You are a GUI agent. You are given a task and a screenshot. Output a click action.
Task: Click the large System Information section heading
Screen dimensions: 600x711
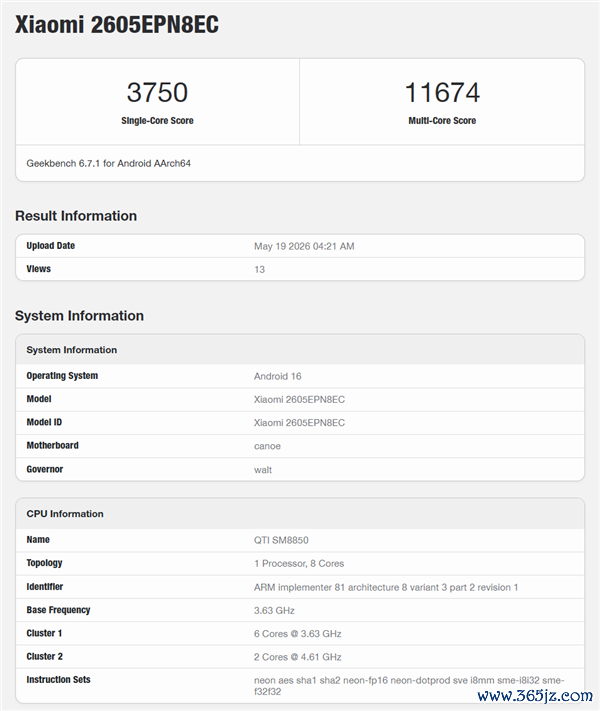(79, 316)
